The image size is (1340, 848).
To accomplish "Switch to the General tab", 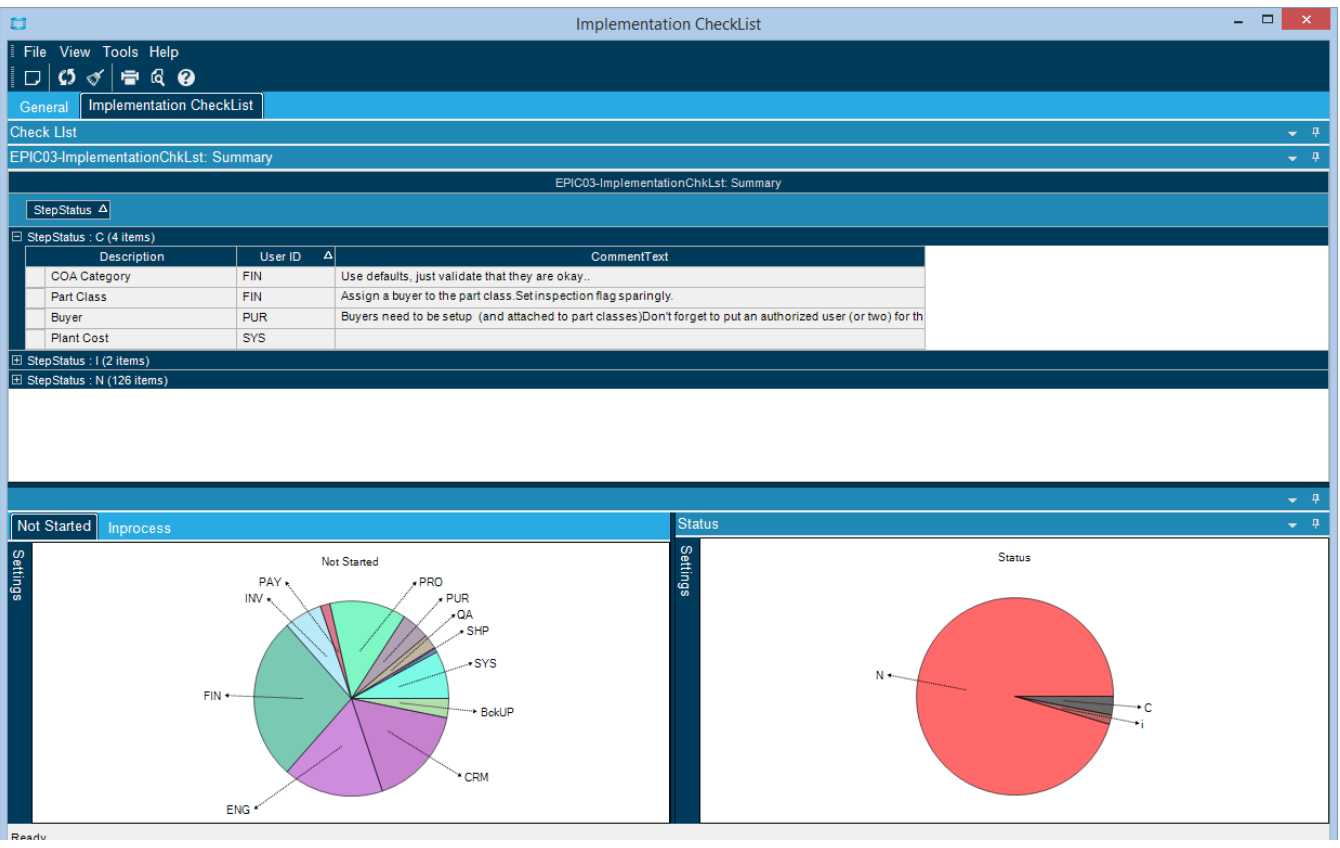I will click(x=44, y=106).
